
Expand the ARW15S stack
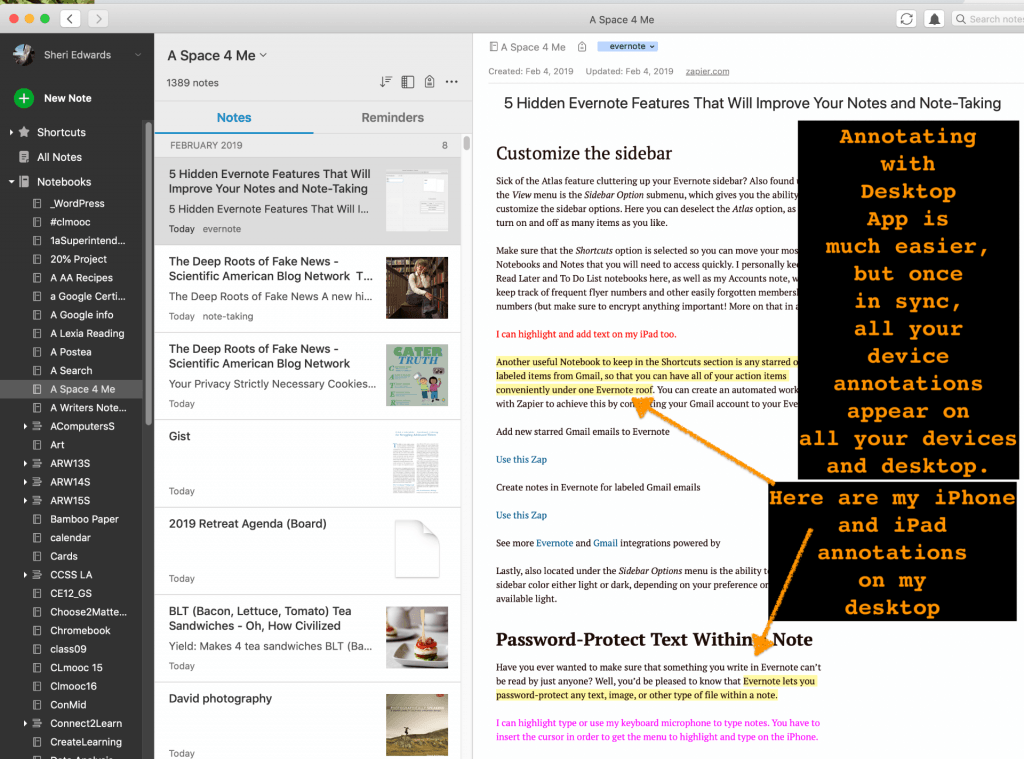[x=25, y=500]
